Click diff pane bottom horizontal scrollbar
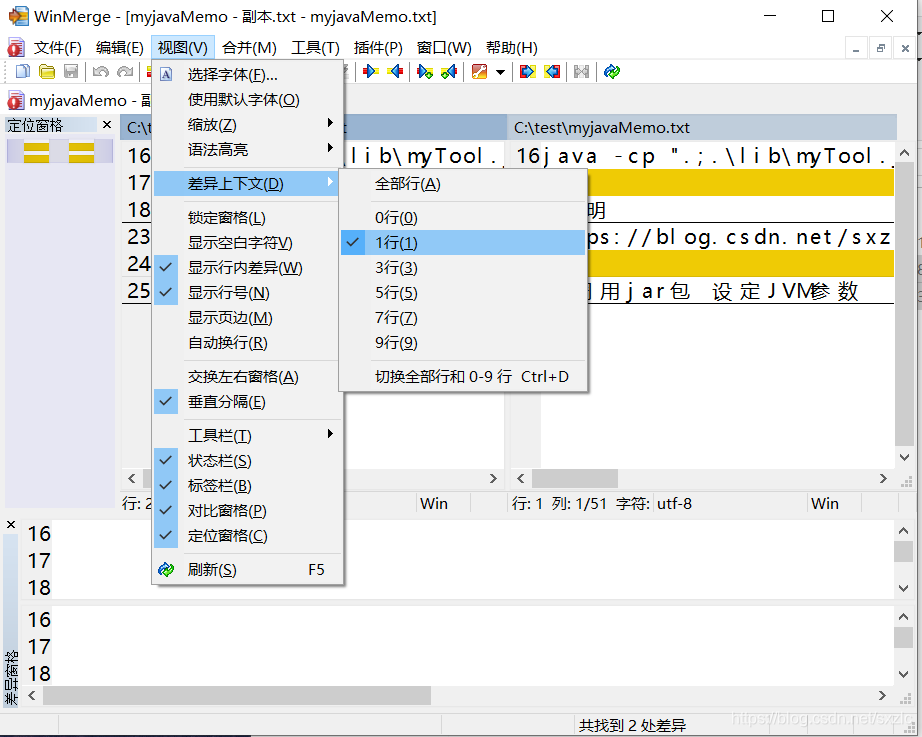This screenshot has height=737, width=922. coord(237,695)
